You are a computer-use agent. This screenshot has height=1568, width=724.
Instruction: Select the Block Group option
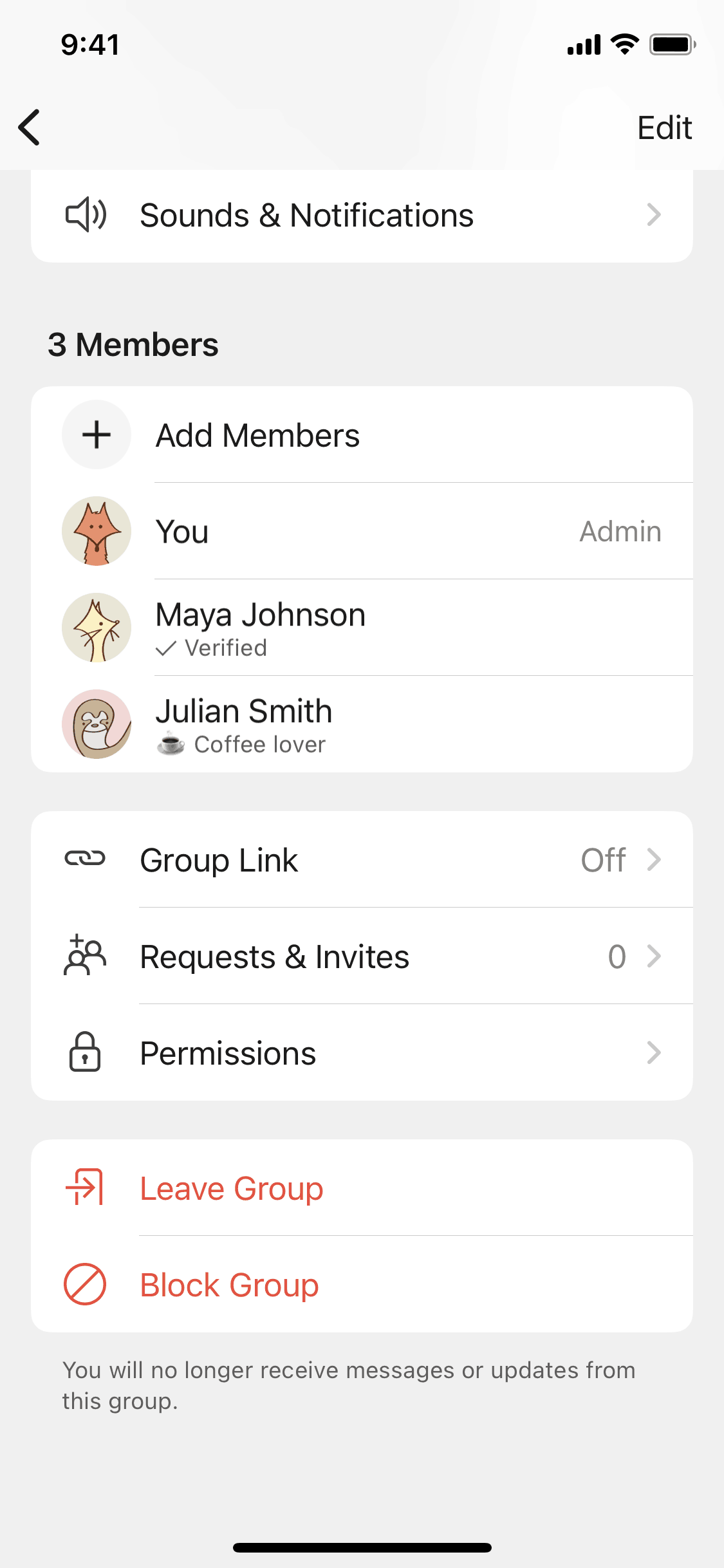pos(230,1285)
